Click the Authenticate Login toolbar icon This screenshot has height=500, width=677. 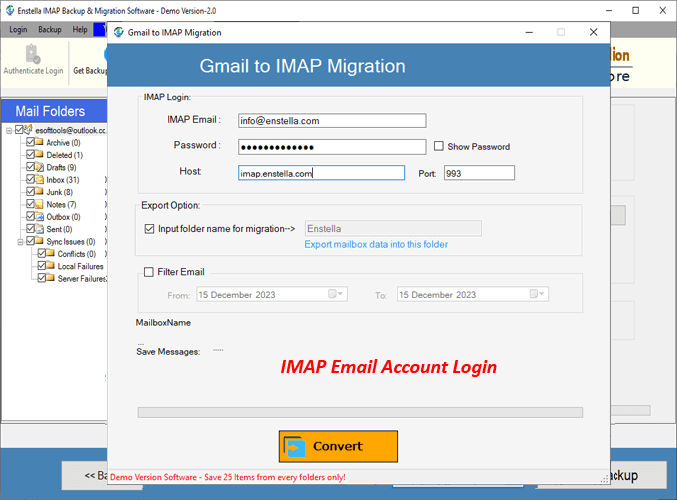(32, 54)
